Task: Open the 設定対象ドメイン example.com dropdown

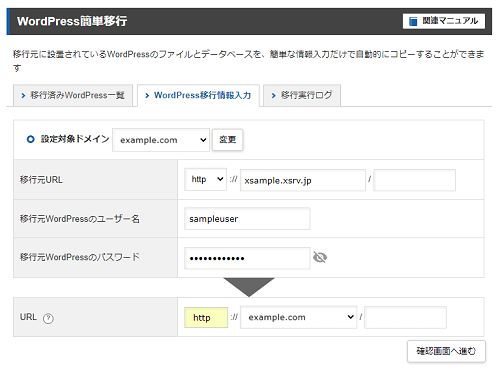Action: click(161, 140)
